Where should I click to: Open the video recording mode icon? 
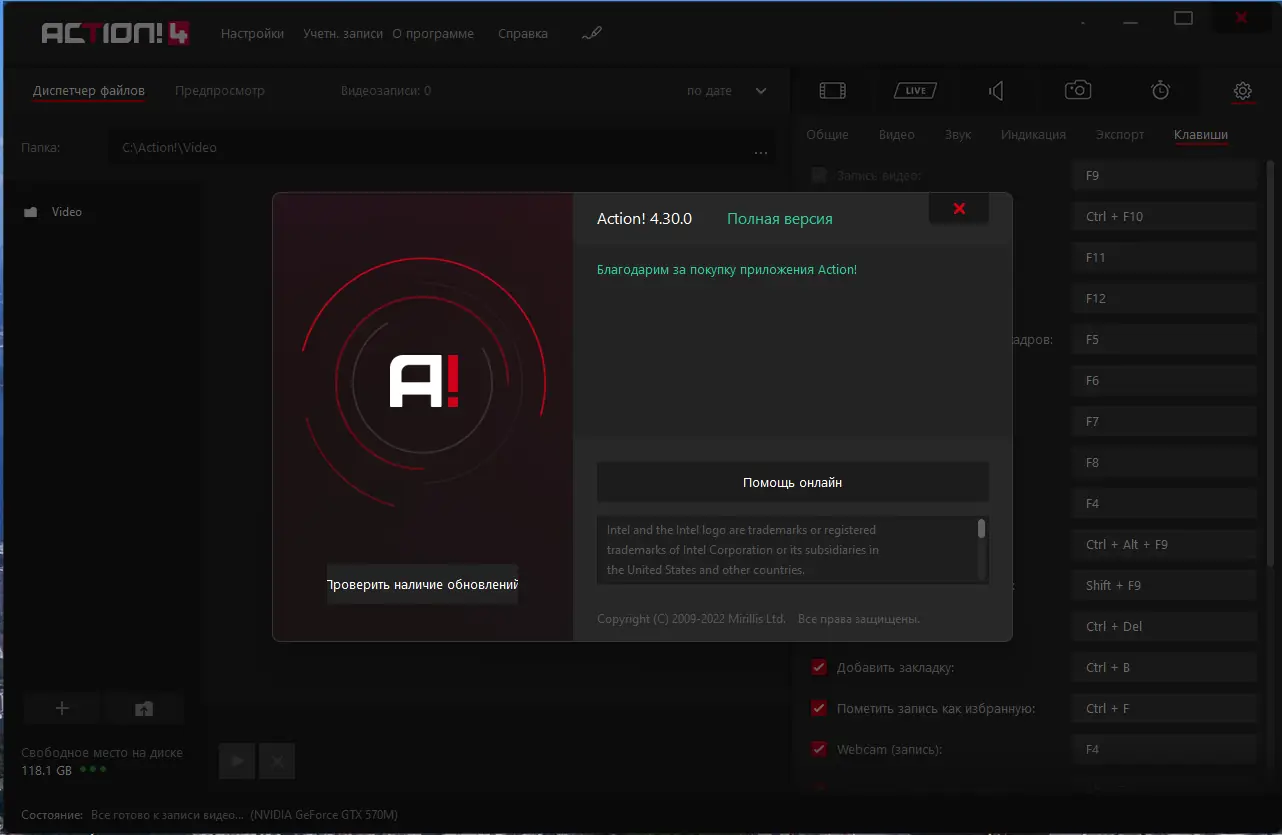point(832,90)
